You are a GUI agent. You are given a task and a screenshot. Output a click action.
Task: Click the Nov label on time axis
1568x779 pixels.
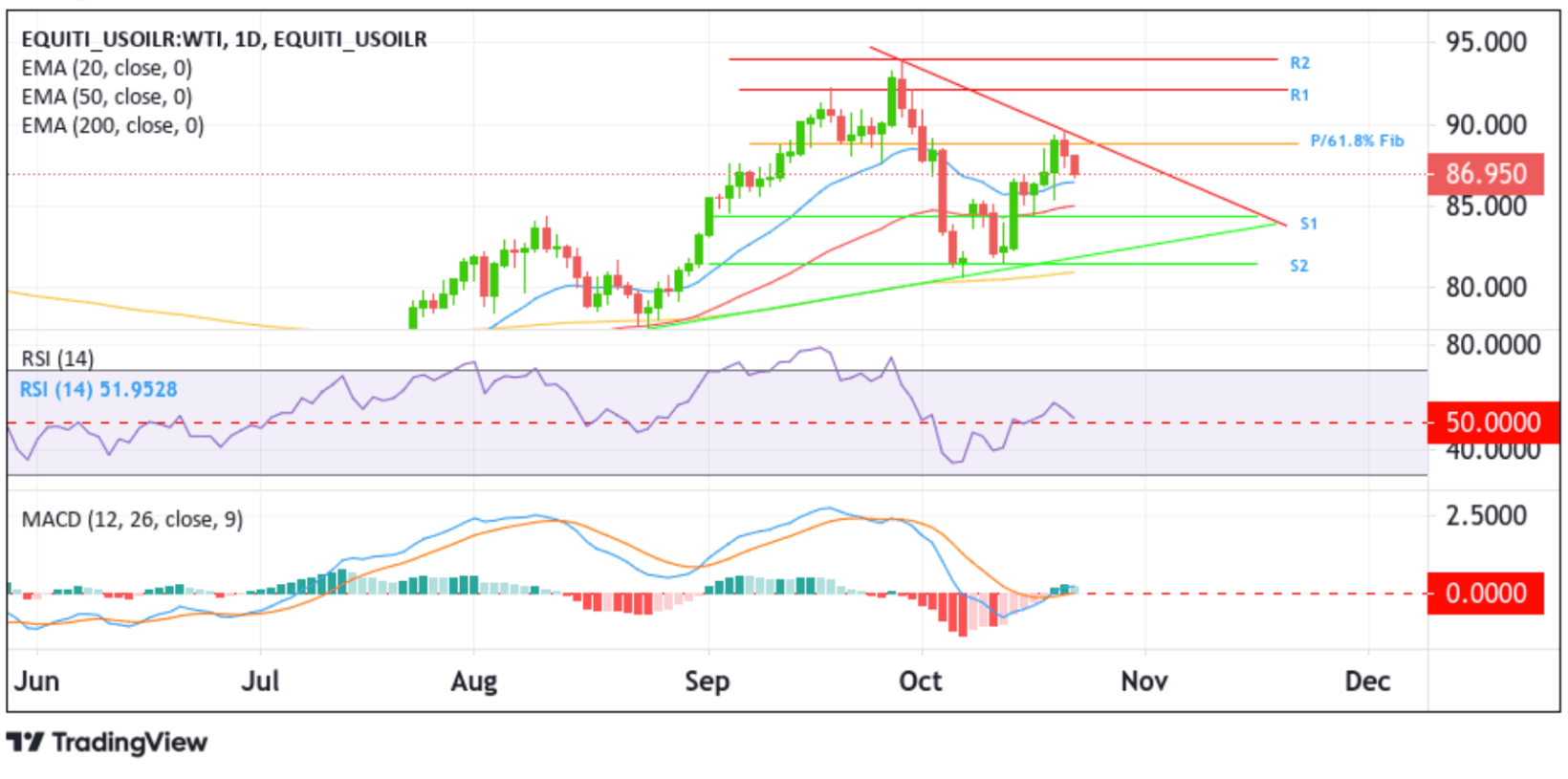click(1144, 681)
